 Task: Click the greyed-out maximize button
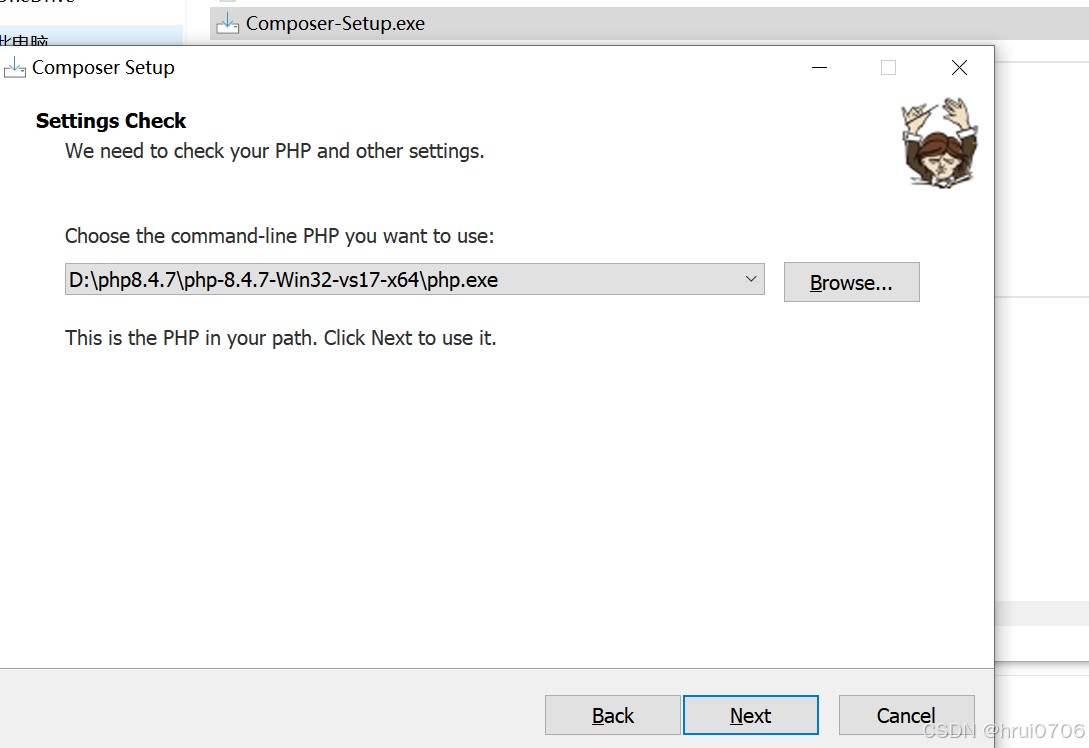click(x=888, y=67)
